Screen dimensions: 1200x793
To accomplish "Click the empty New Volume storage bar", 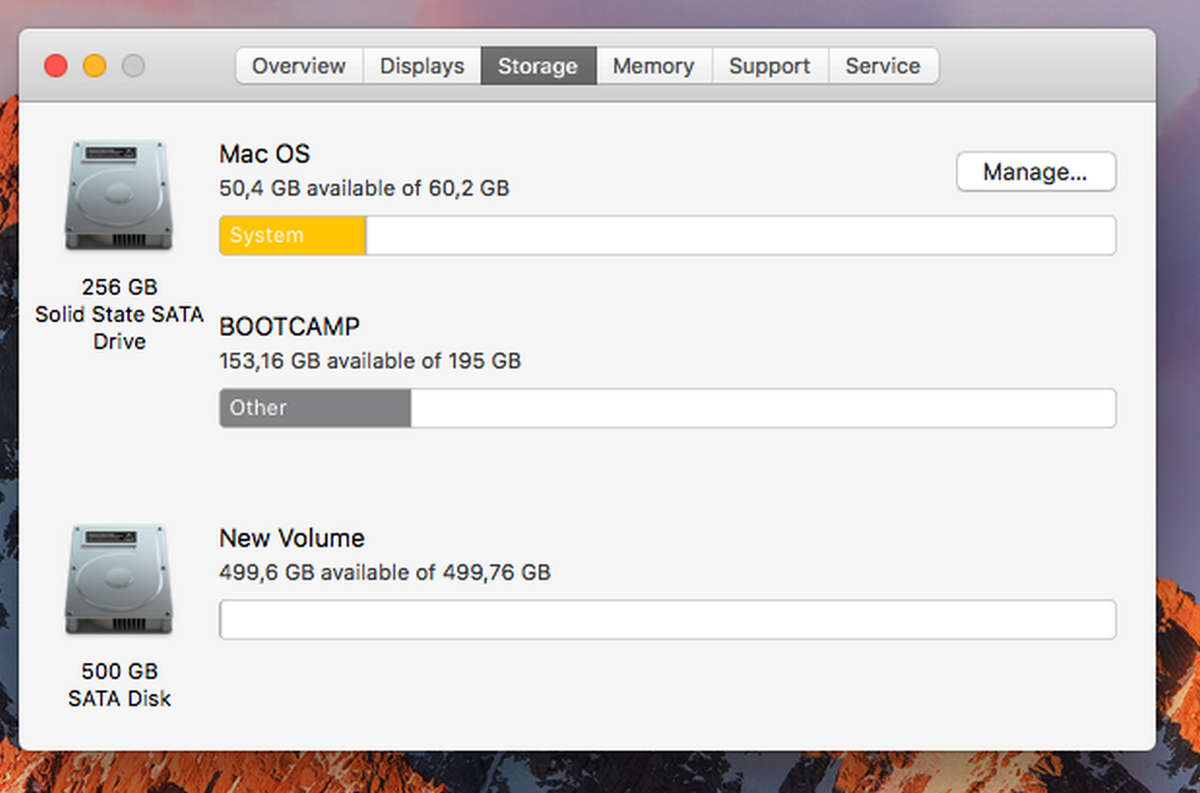I will (x=667, y=619).
